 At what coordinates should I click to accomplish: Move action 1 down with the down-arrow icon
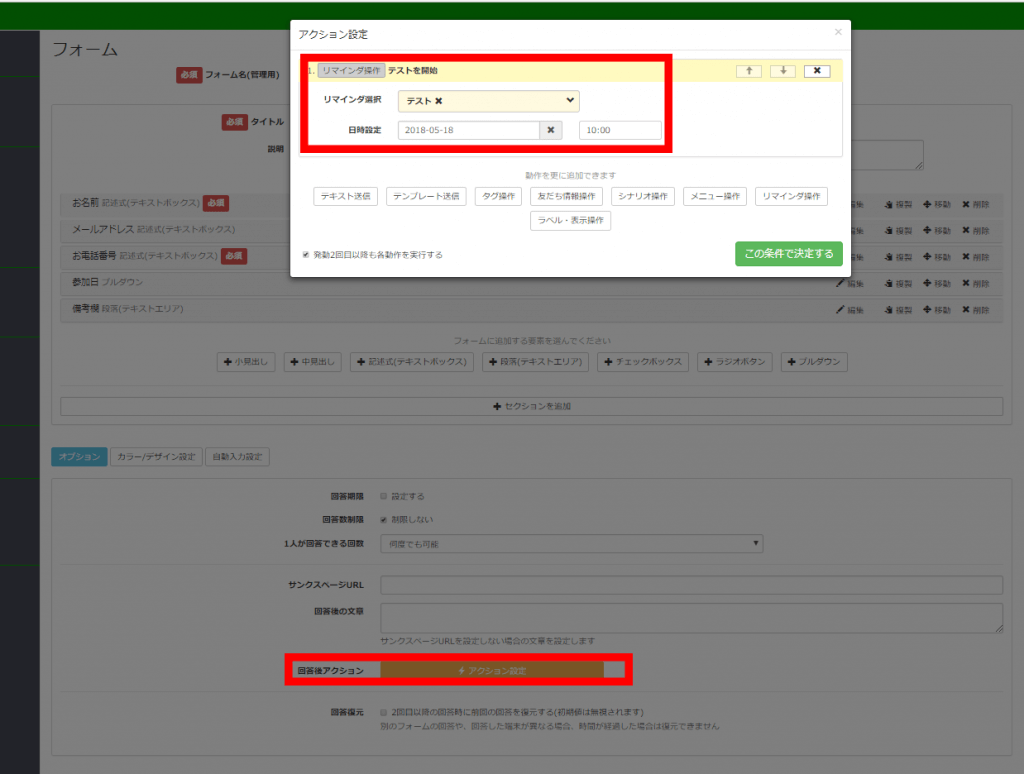click(782, 71)
